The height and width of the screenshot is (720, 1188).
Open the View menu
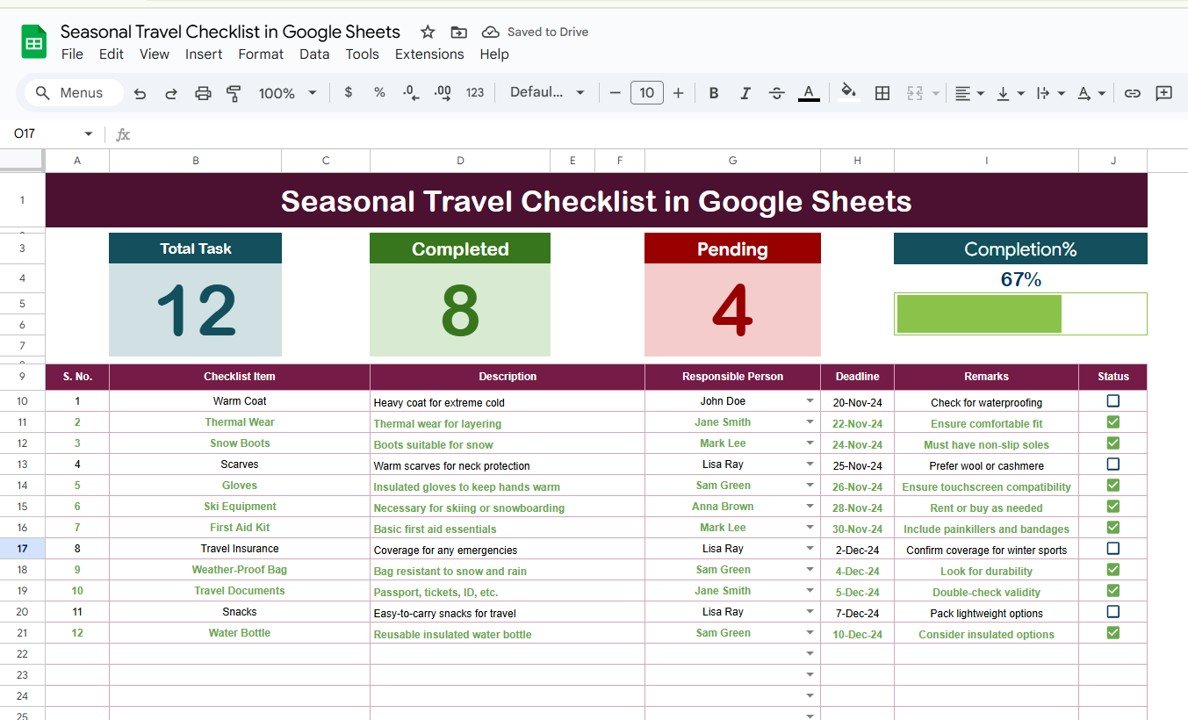click(154, 54)
